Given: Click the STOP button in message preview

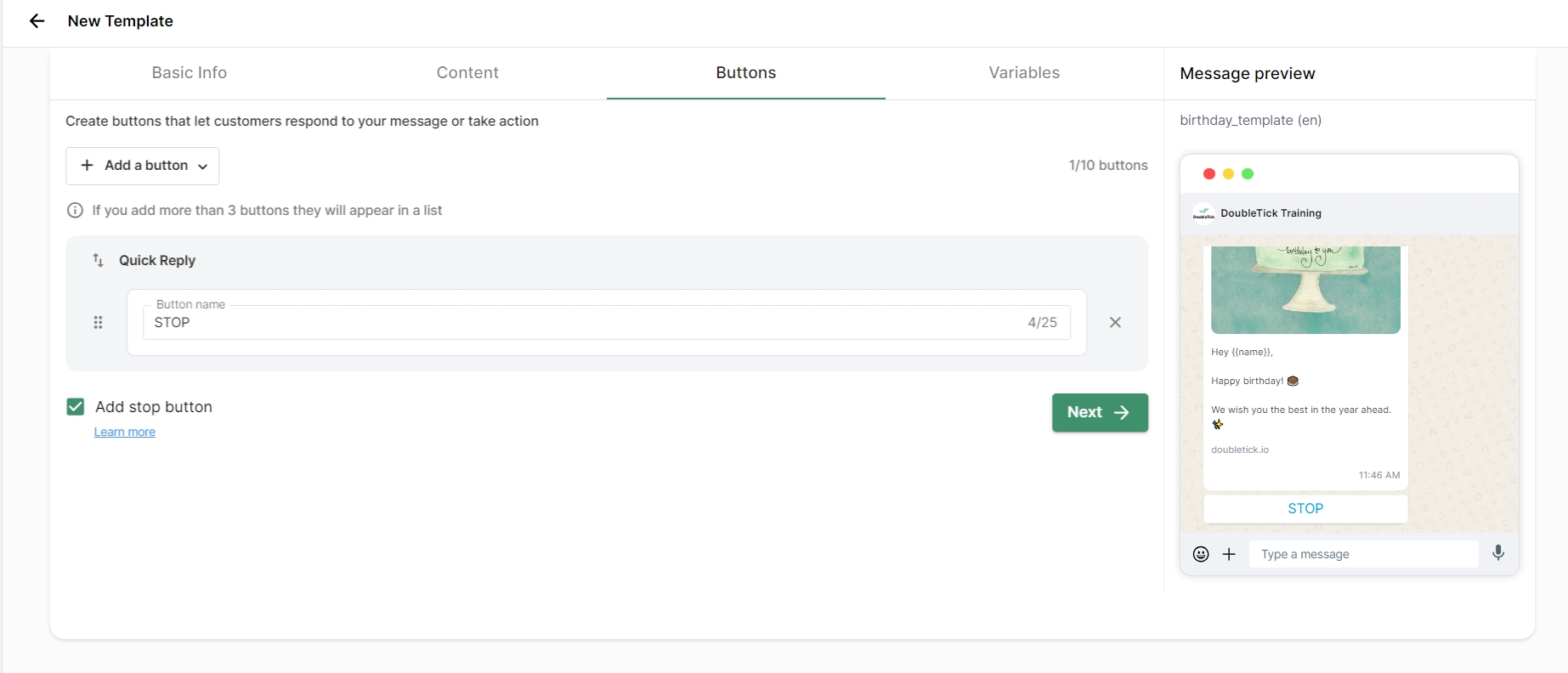Looking at the screenshot, I should click(x=1305, y=509).
